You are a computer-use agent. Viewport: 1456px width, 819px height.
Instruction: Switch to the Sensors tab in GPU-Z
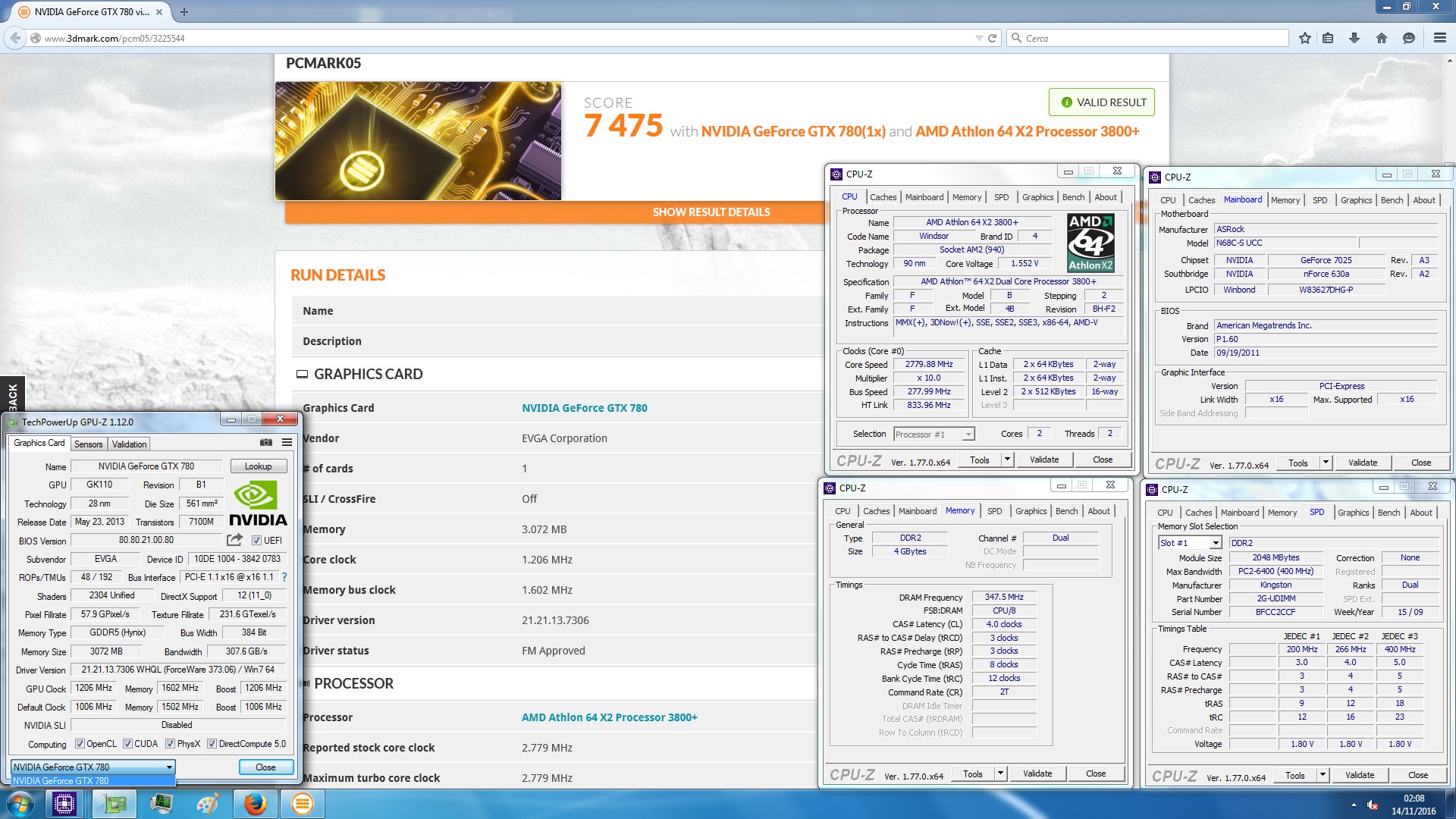click(88, 444)
